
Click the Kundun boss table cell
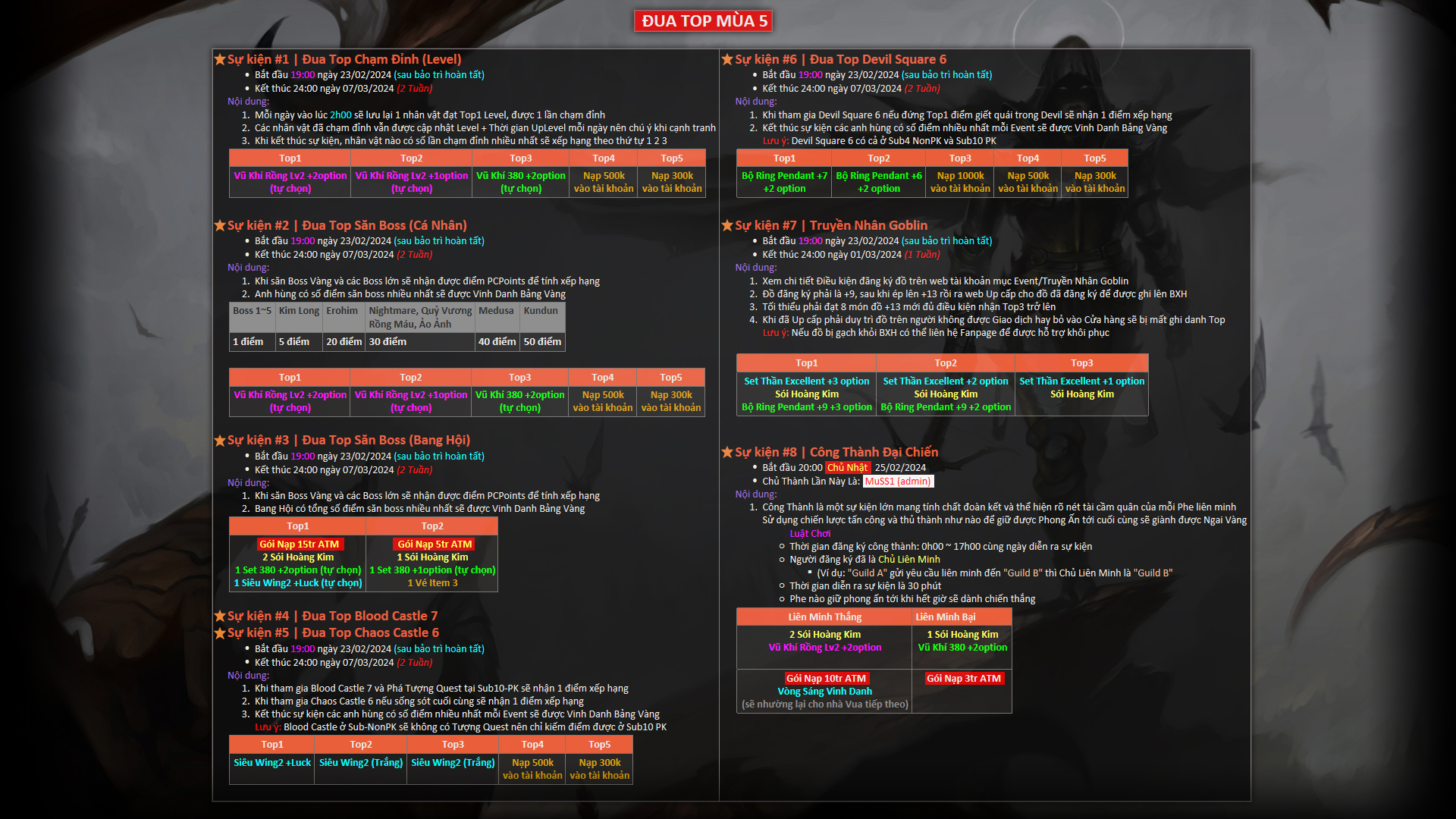pos(541,311)
